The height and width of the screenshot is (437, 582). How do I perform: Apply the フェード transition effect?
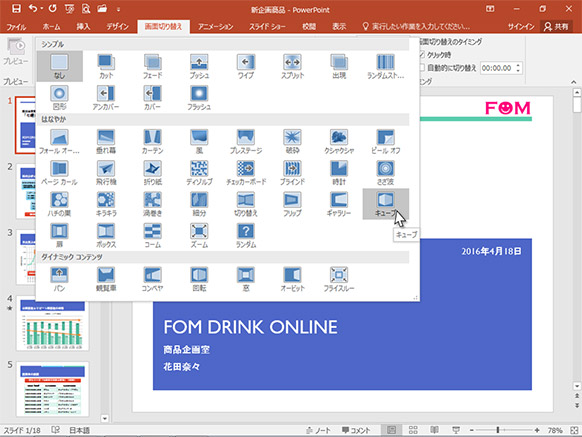tap(153, 66)
